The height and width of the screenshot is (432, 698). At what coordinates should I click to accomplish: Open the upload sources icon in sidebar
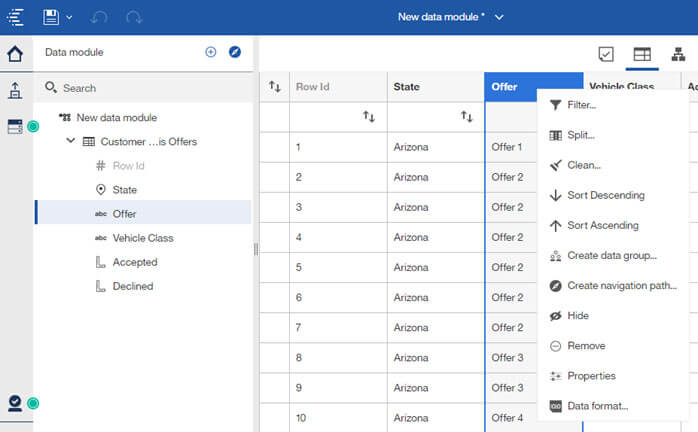tap(15, 90)
